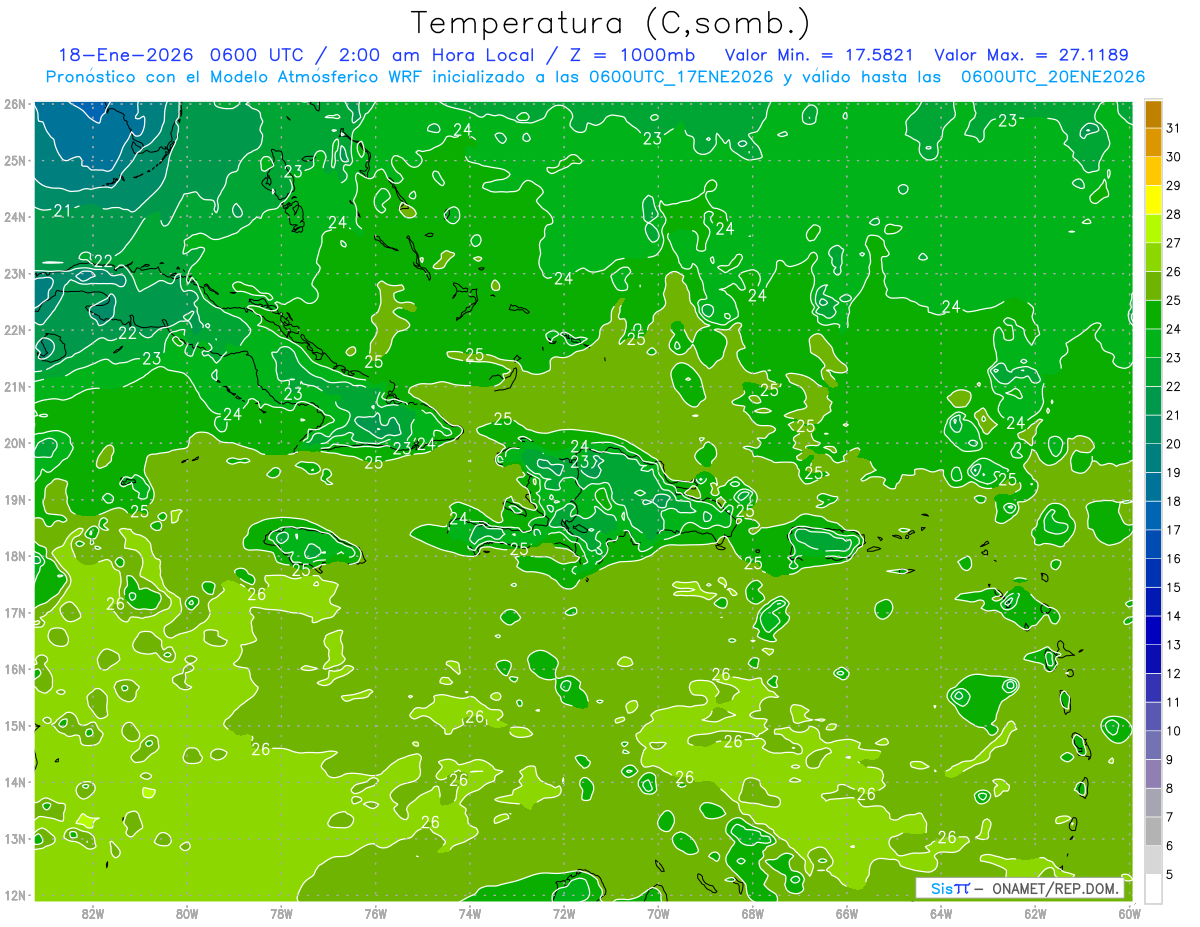Click the color bar value "17"

point(1173,530)
